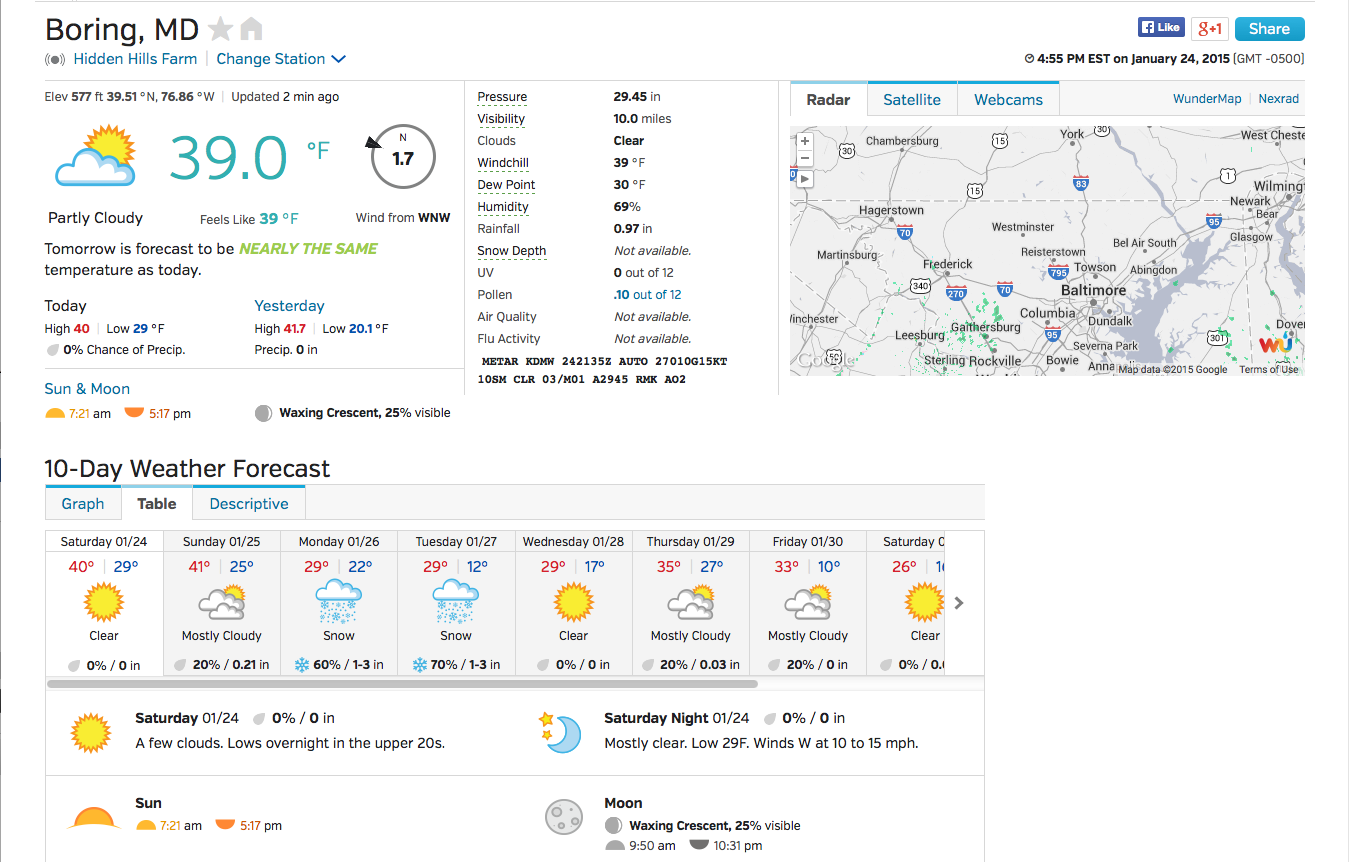The image size is (1349, 862).
Task: Click the wind direction compass dial
Action: pyautogui.click(x=403, y=157)
